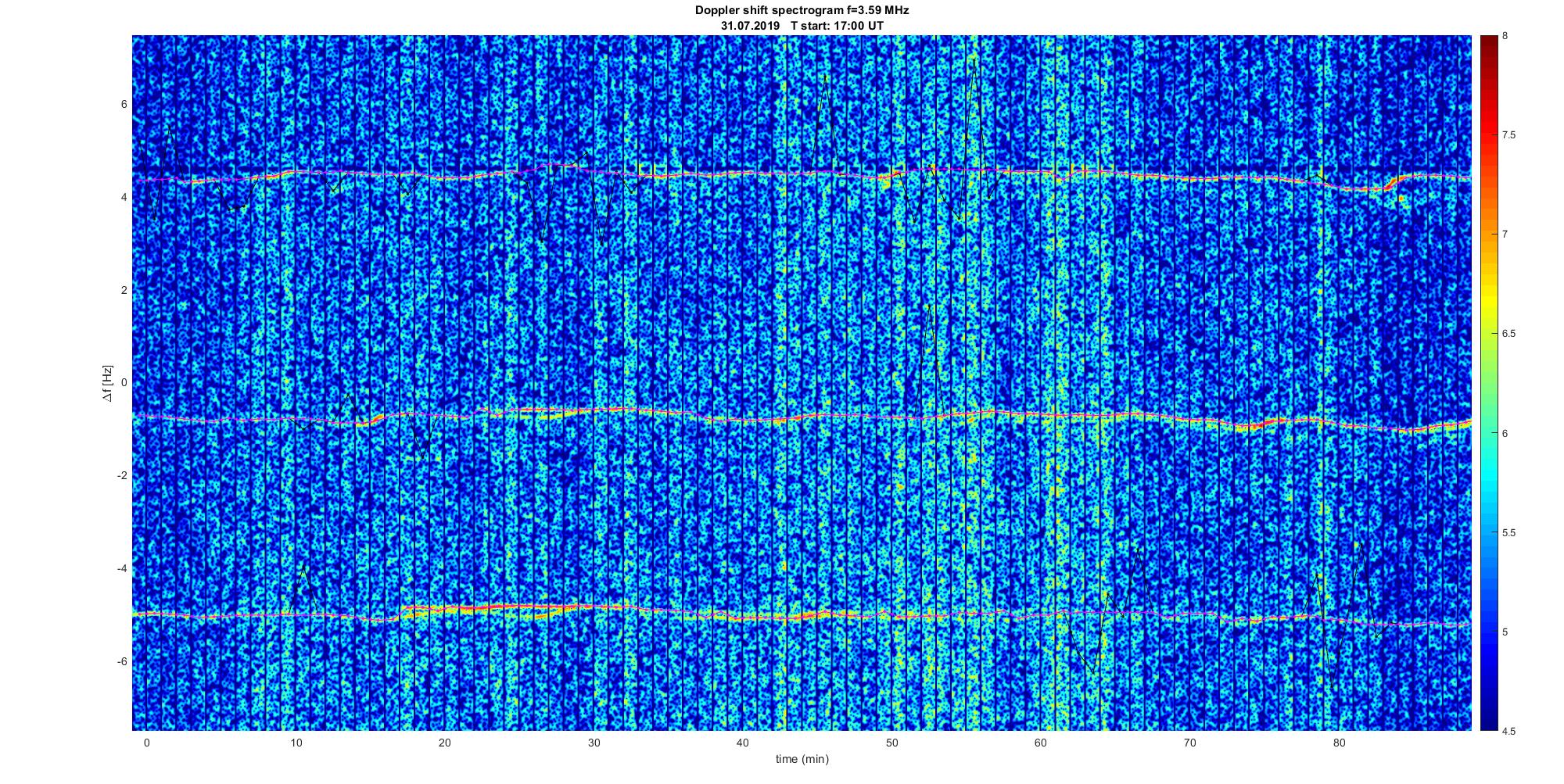1564x784 pixels.
Task: Click the colorbar tick label "4.5"
Action: tap(1509, 732)
